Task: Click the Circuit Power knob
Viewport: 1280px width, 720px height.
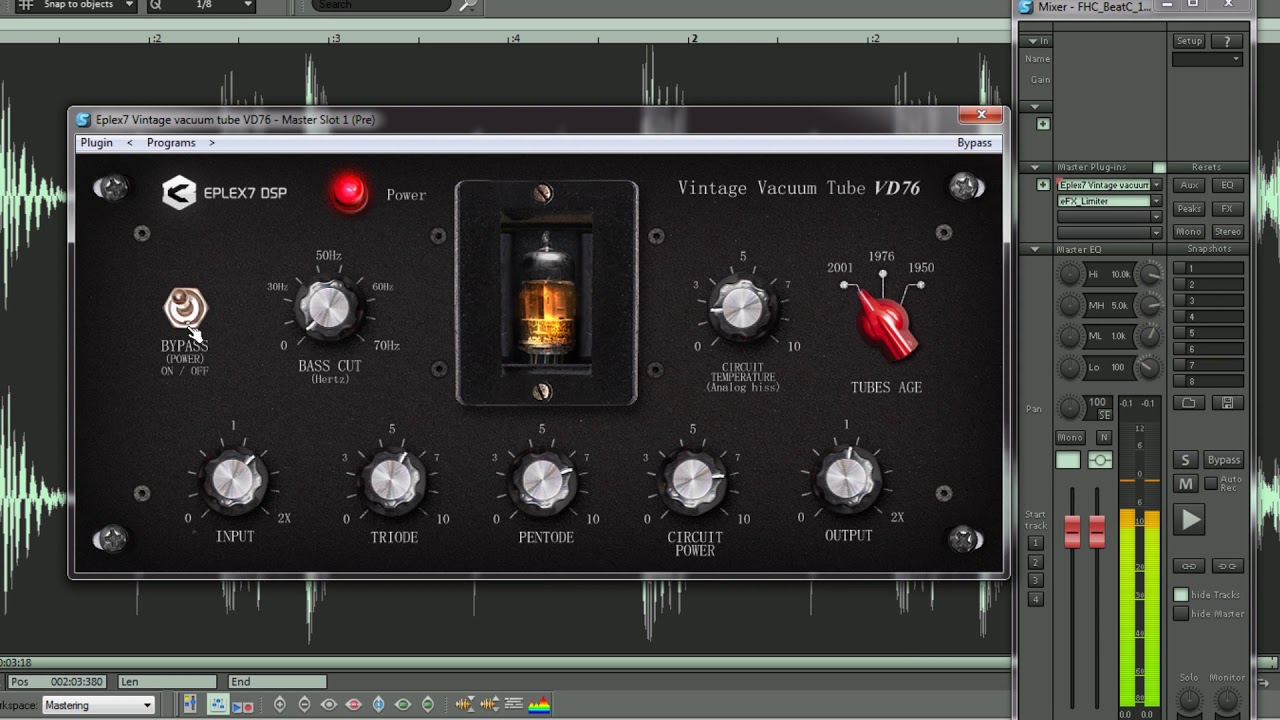Action: pos(694,481)
